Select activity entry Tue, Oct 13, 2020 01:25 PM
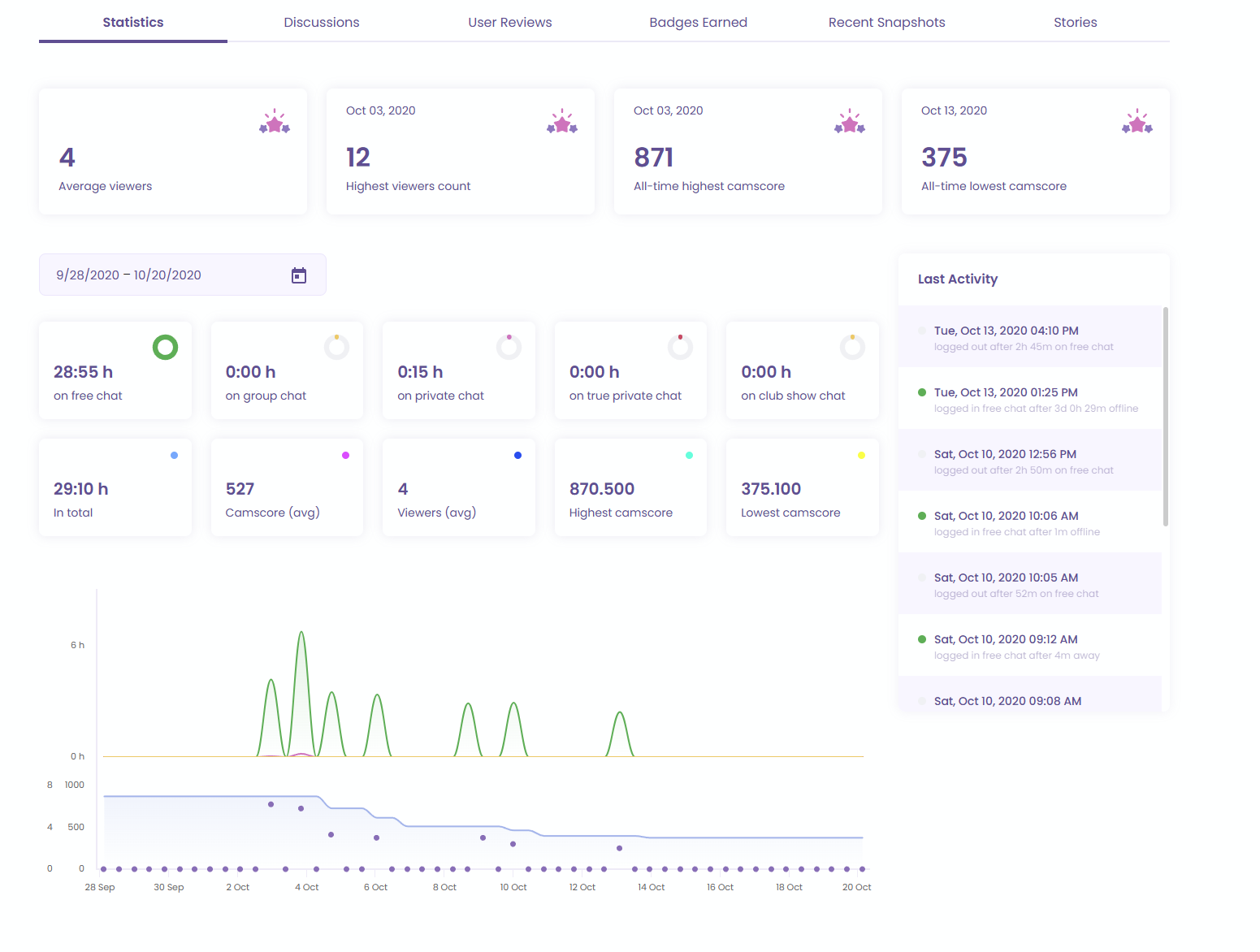The image size is (1260, 952). 1030,398
